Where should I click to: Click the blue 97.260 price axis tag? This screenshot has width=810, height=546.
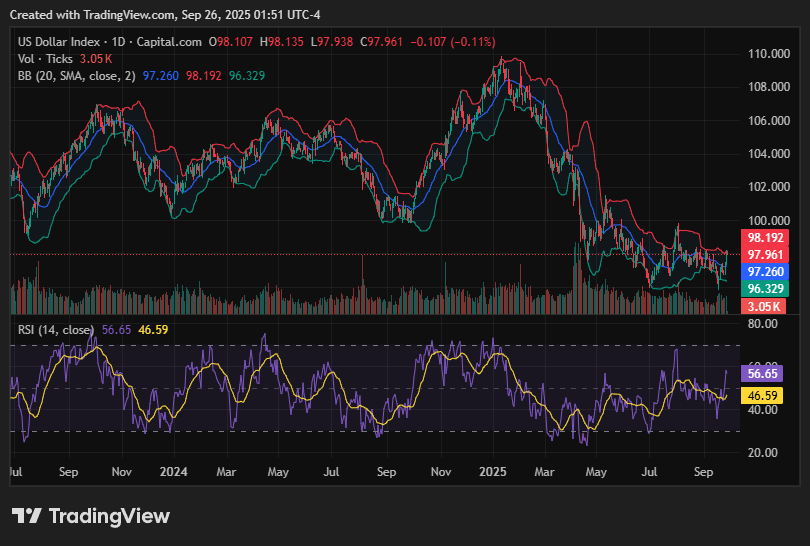click(x=765, y=272)
